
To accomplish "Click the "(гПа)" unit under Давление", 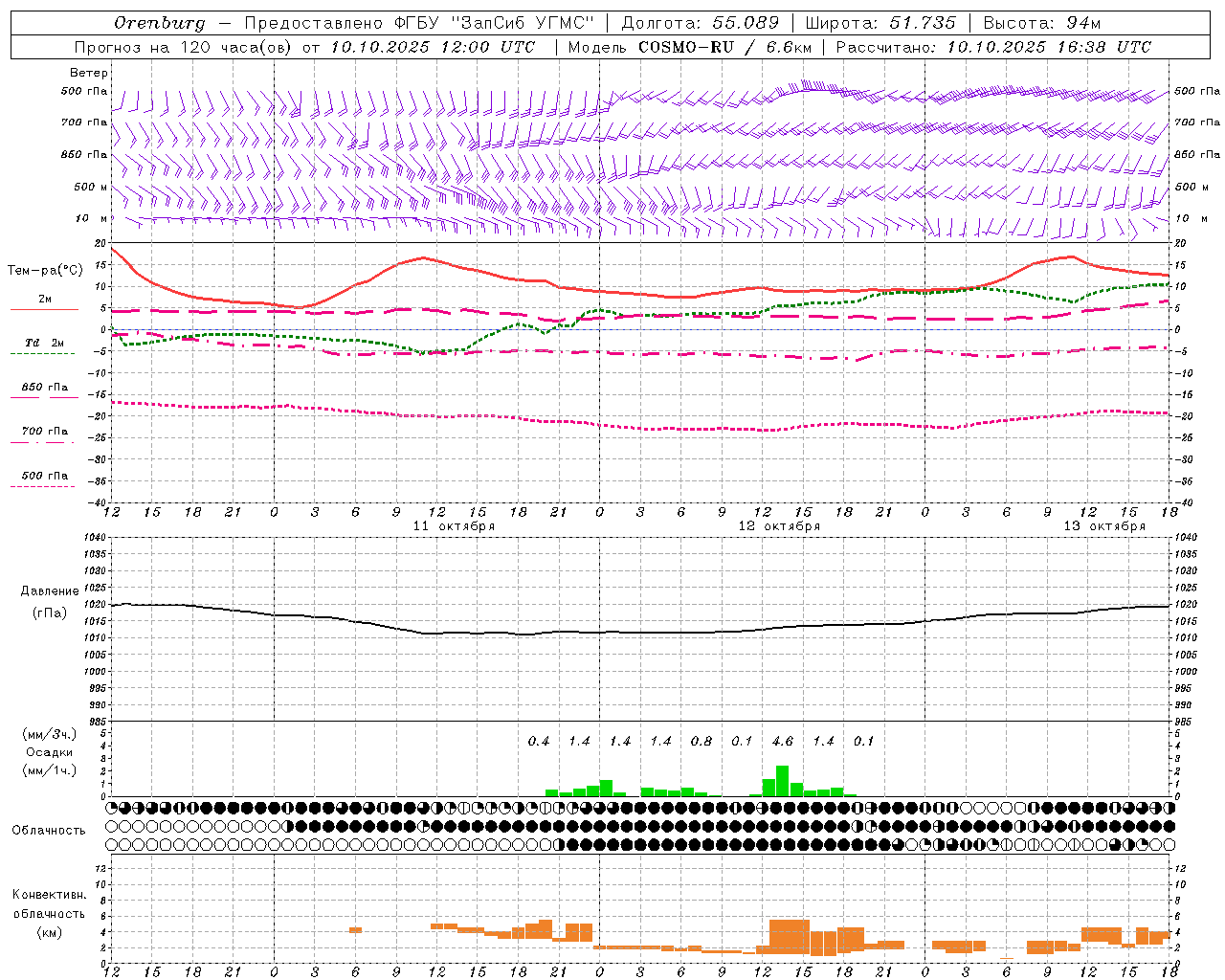I will [50, 613].
